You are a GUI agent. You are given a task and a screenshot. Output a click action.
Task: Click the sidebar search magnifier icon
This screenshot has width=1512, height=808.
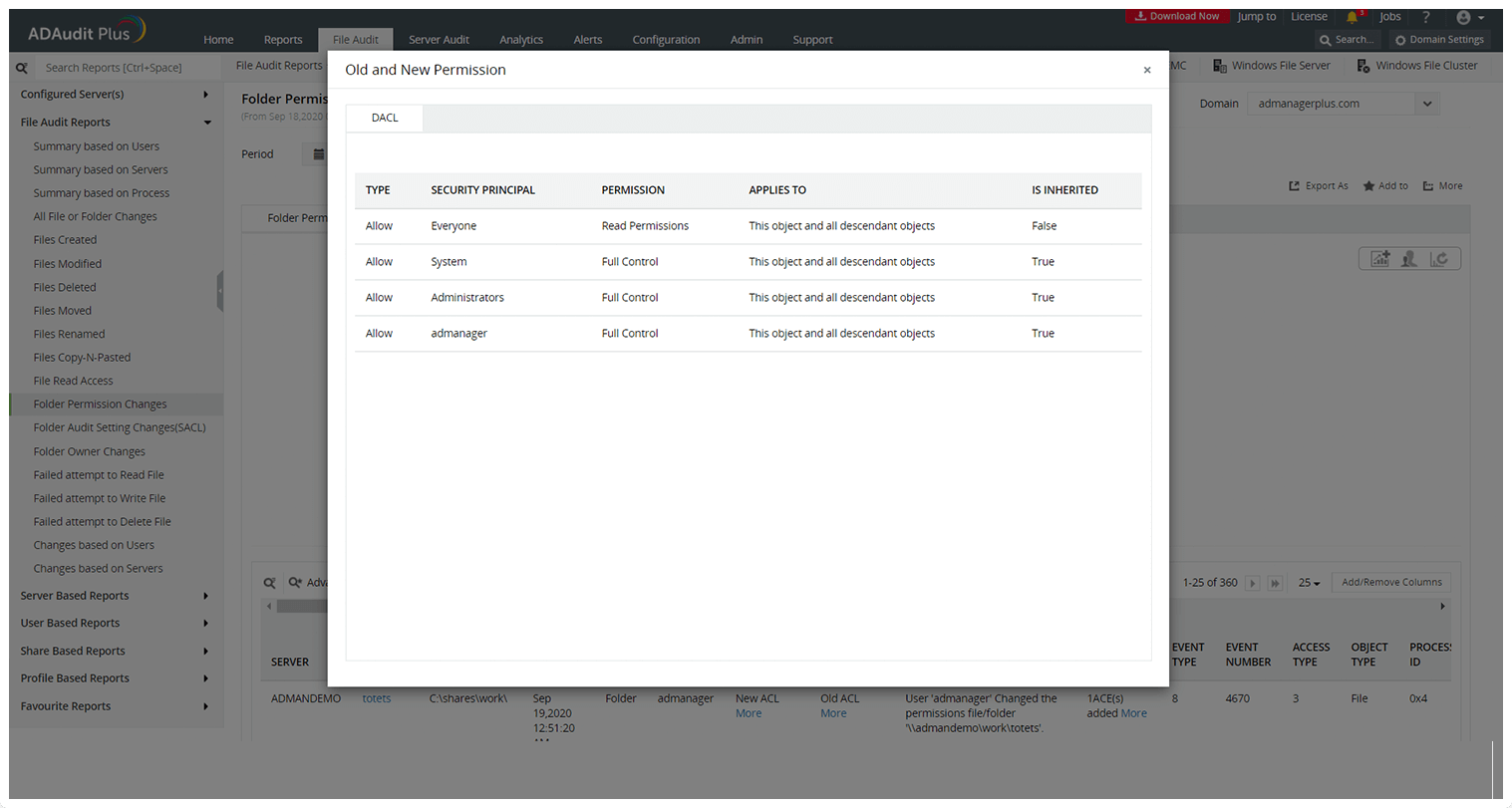pyautogui.click(x=22, y=68)
